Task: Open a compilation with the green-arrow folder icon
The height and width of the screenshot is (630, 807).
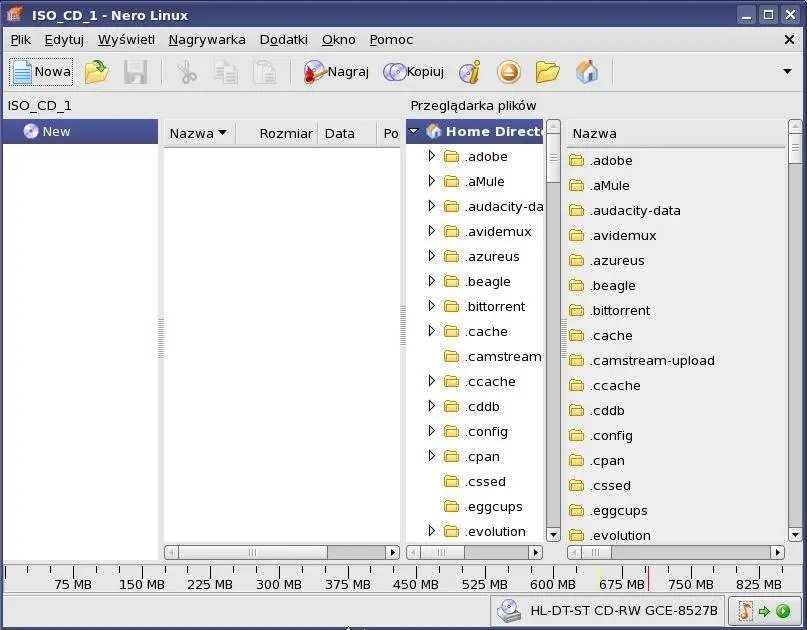Action: click(96, 72)
